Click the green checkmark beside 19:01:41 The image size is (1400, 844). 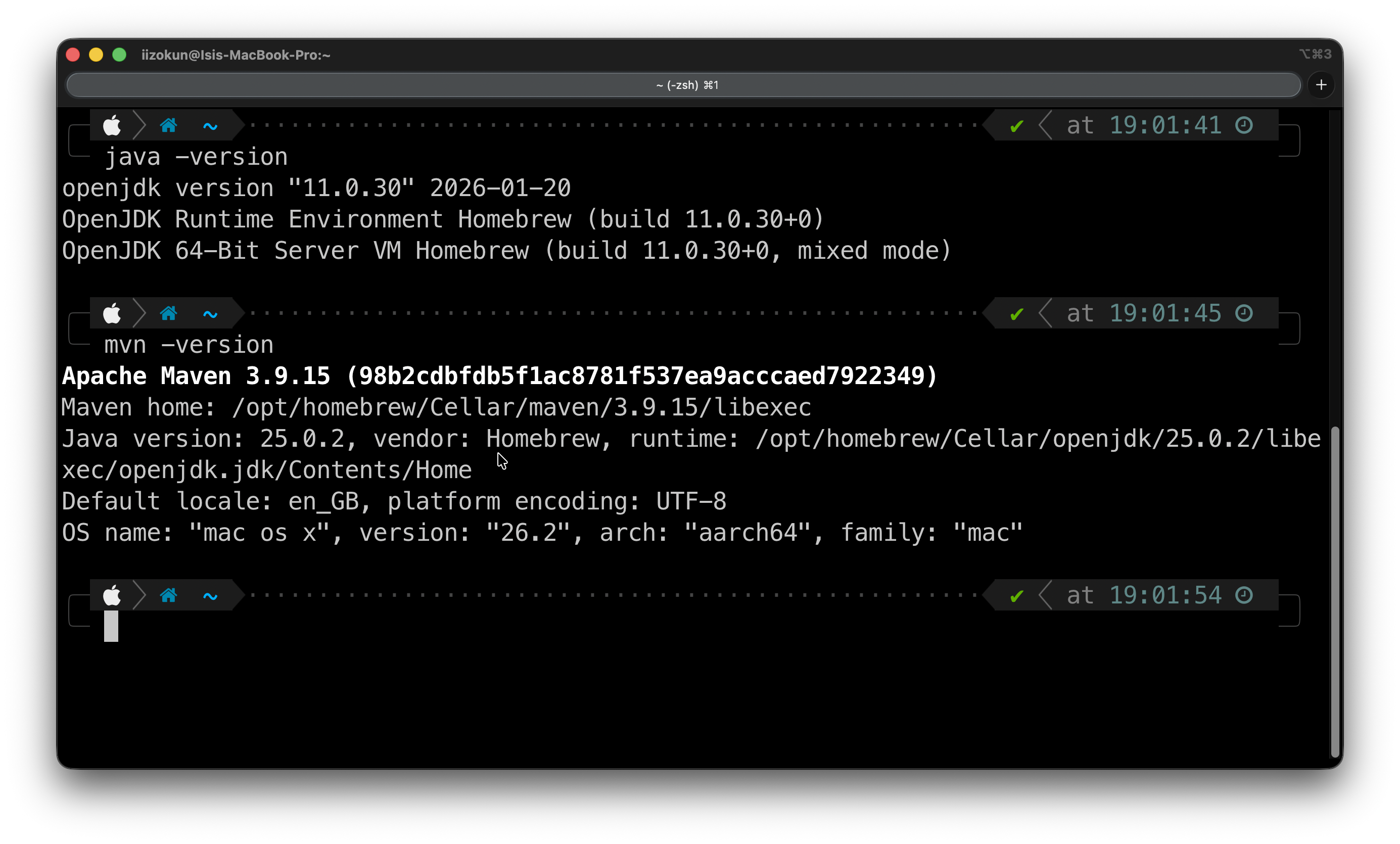[1017, 126]
